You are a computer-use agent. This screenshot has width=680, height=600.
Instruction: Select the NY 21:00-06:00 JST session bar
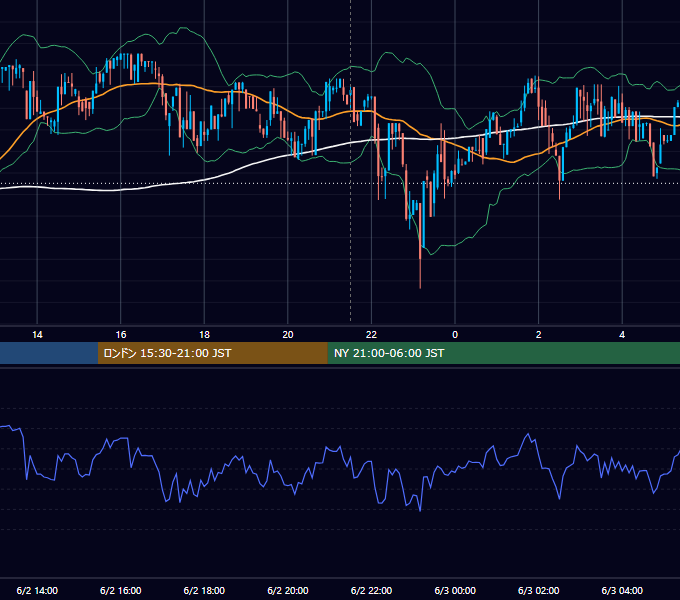503,353
